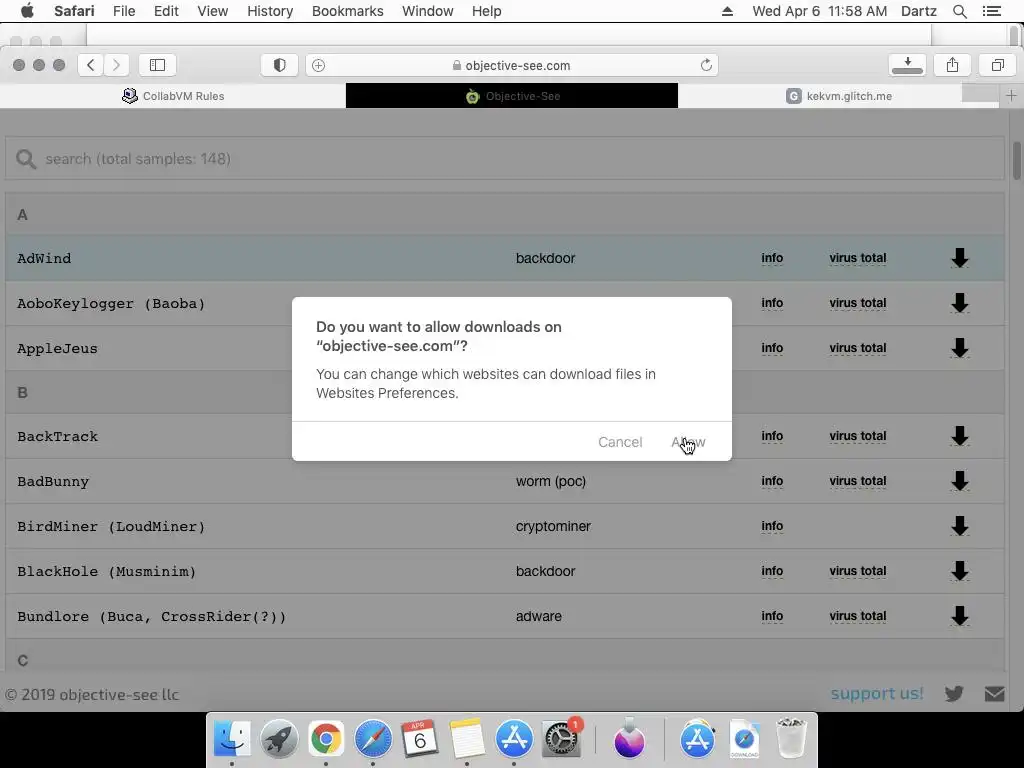1024x768 pixels.
Task: Download the AppleJeus sample
Action: [959, 348]
